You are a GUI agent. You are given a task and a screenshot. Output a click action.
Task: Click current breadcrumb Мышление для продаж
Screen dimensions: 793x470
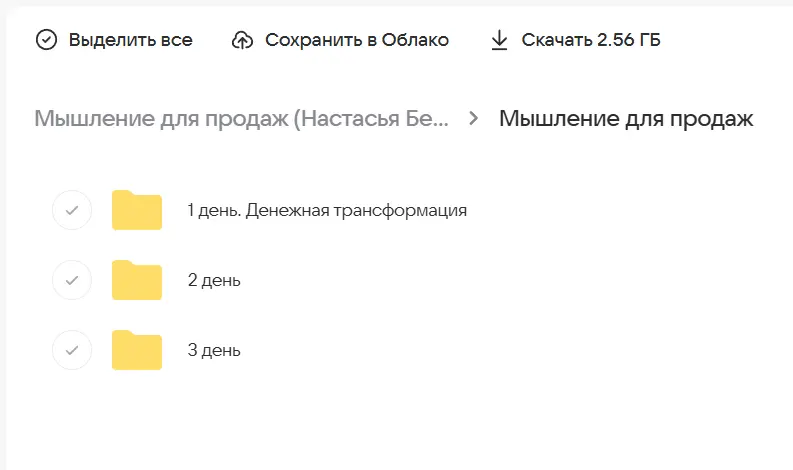point(626,119)
